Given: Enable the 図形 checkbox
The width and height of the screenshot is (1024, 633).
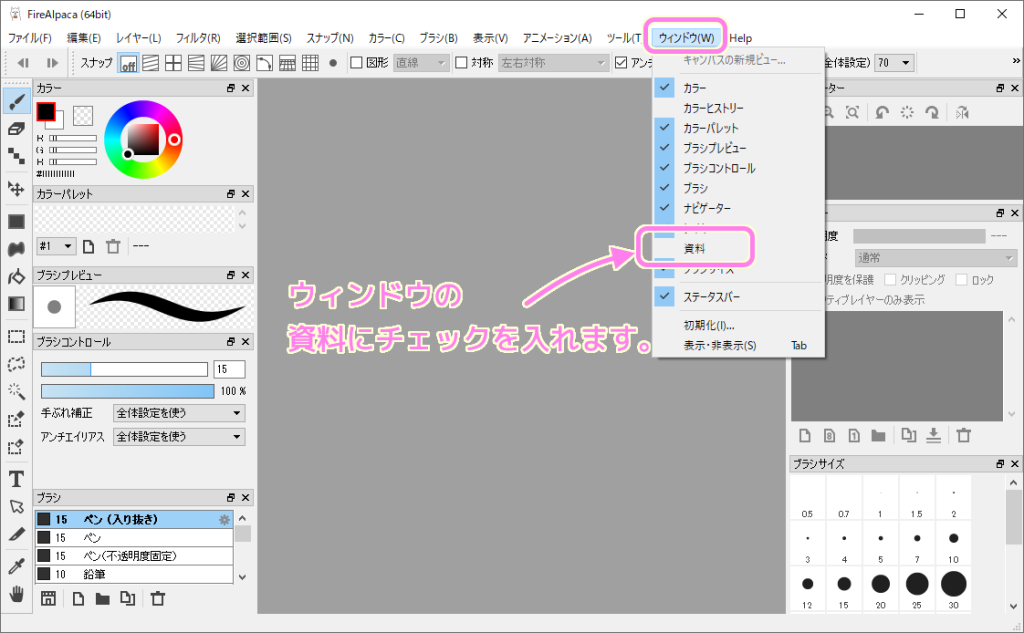Looking at the screenshot, I should point(356,62).
